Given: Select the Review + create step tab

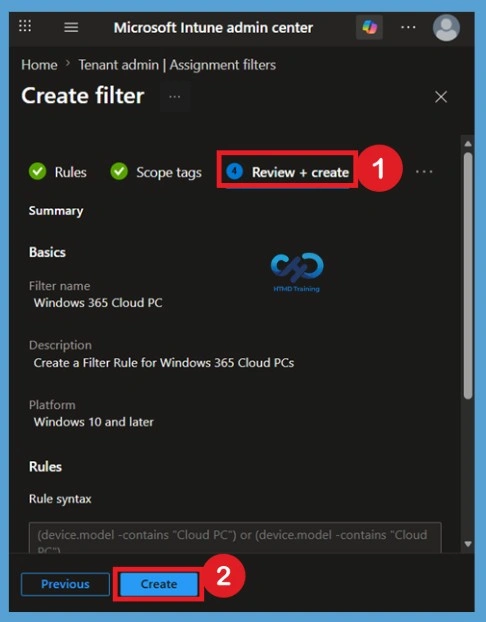Looking at the screenshot, I should point(287,172).
